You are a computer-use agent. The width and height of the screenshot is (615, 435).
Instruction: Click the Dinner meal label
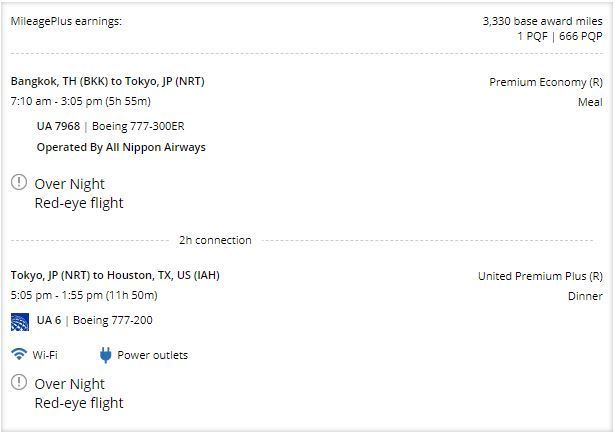[585, 296]
